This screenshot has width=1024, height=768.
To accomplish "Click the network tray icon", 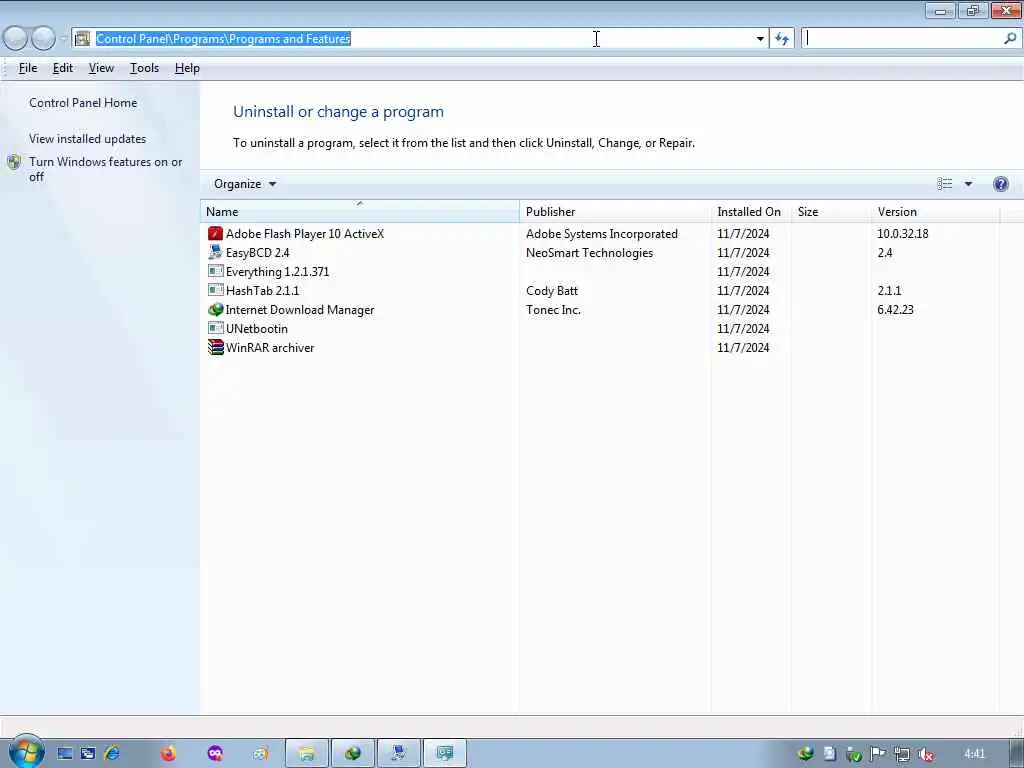I will [x=902, y=754].
